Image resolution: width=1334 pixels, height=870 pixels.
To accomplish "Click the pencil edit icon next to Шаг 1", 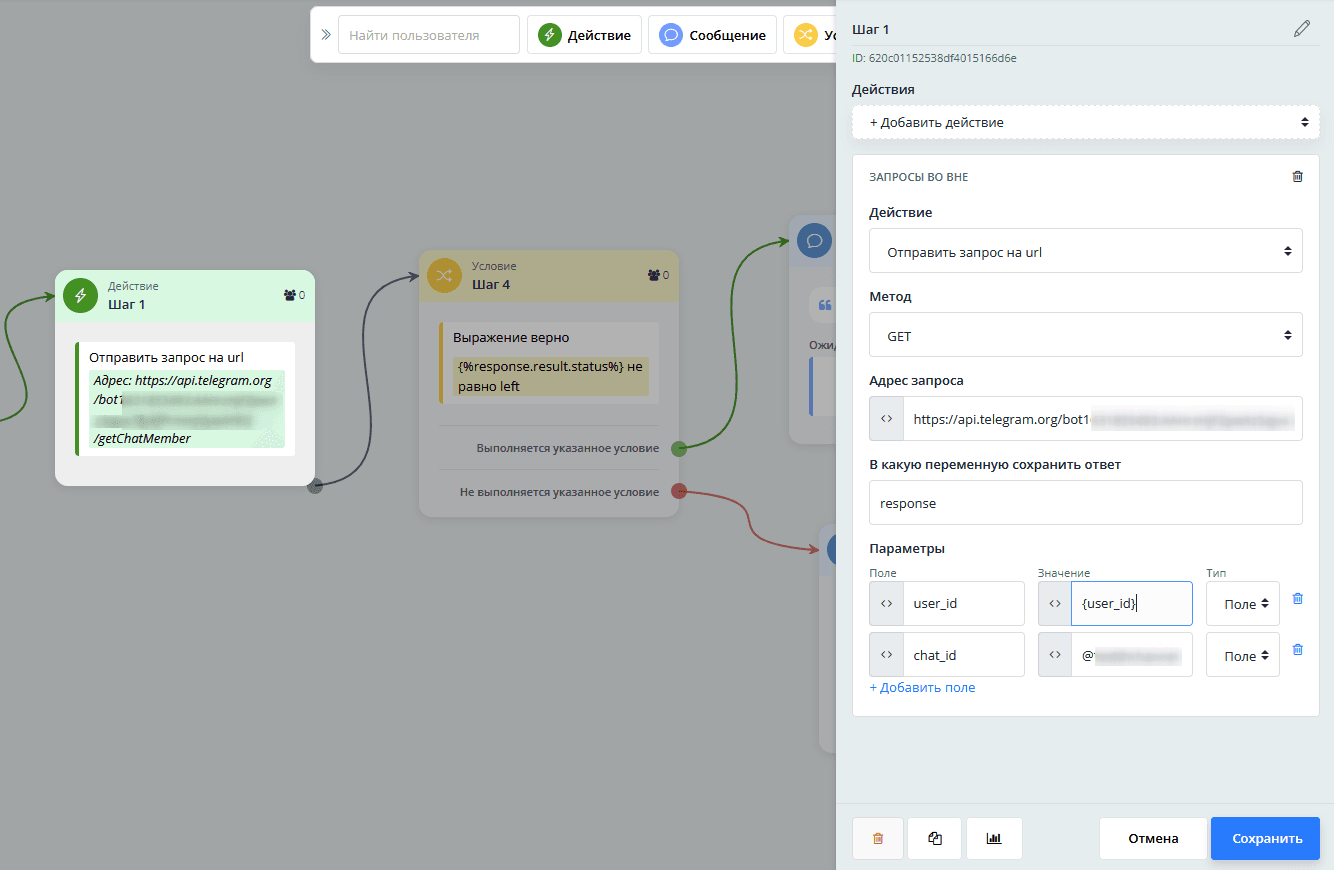I will (x=1301, y=29).
